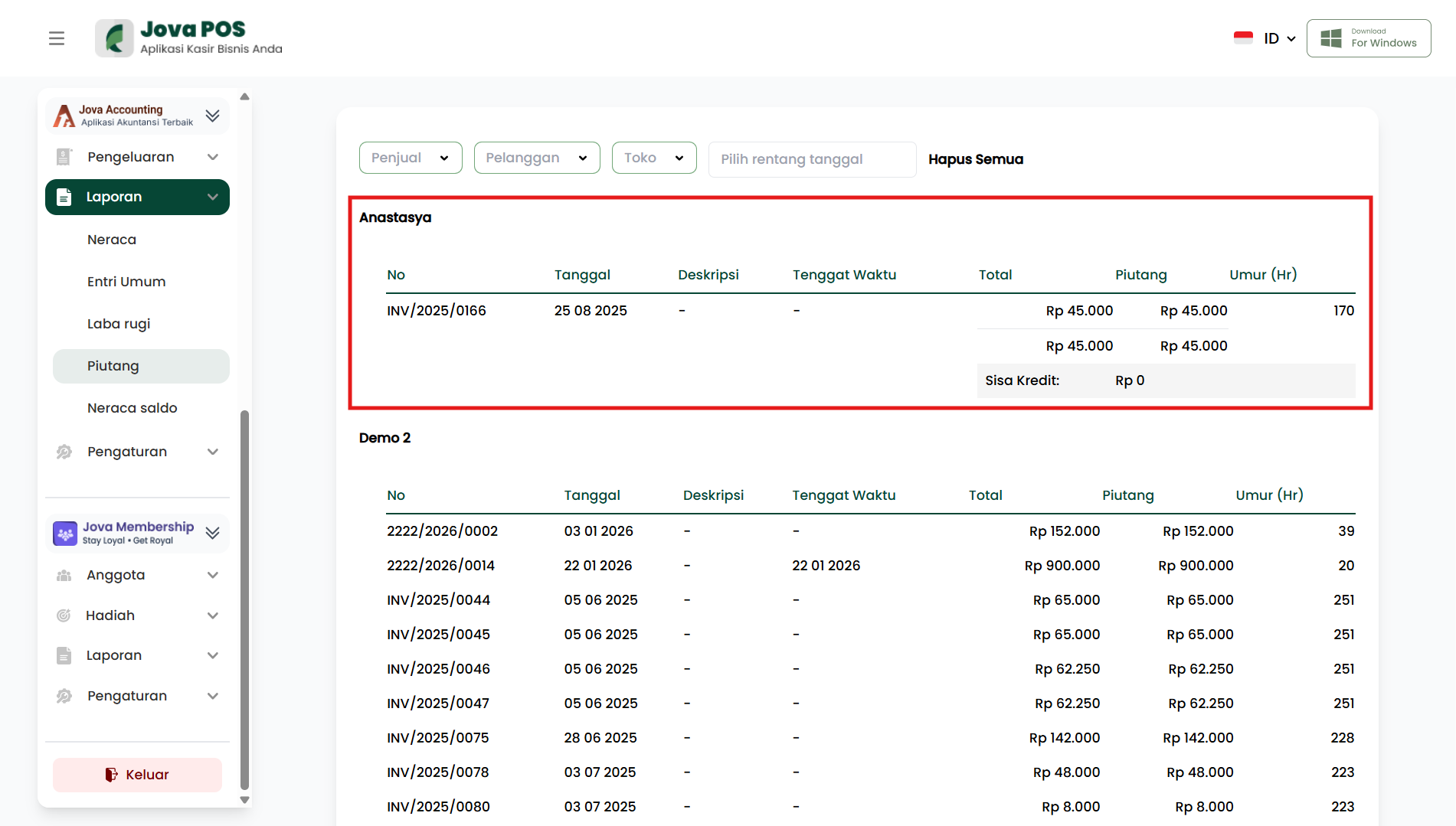1456x826 pixels.
Task: Click the Jova Membership logo icon
Action: [65, 533]
